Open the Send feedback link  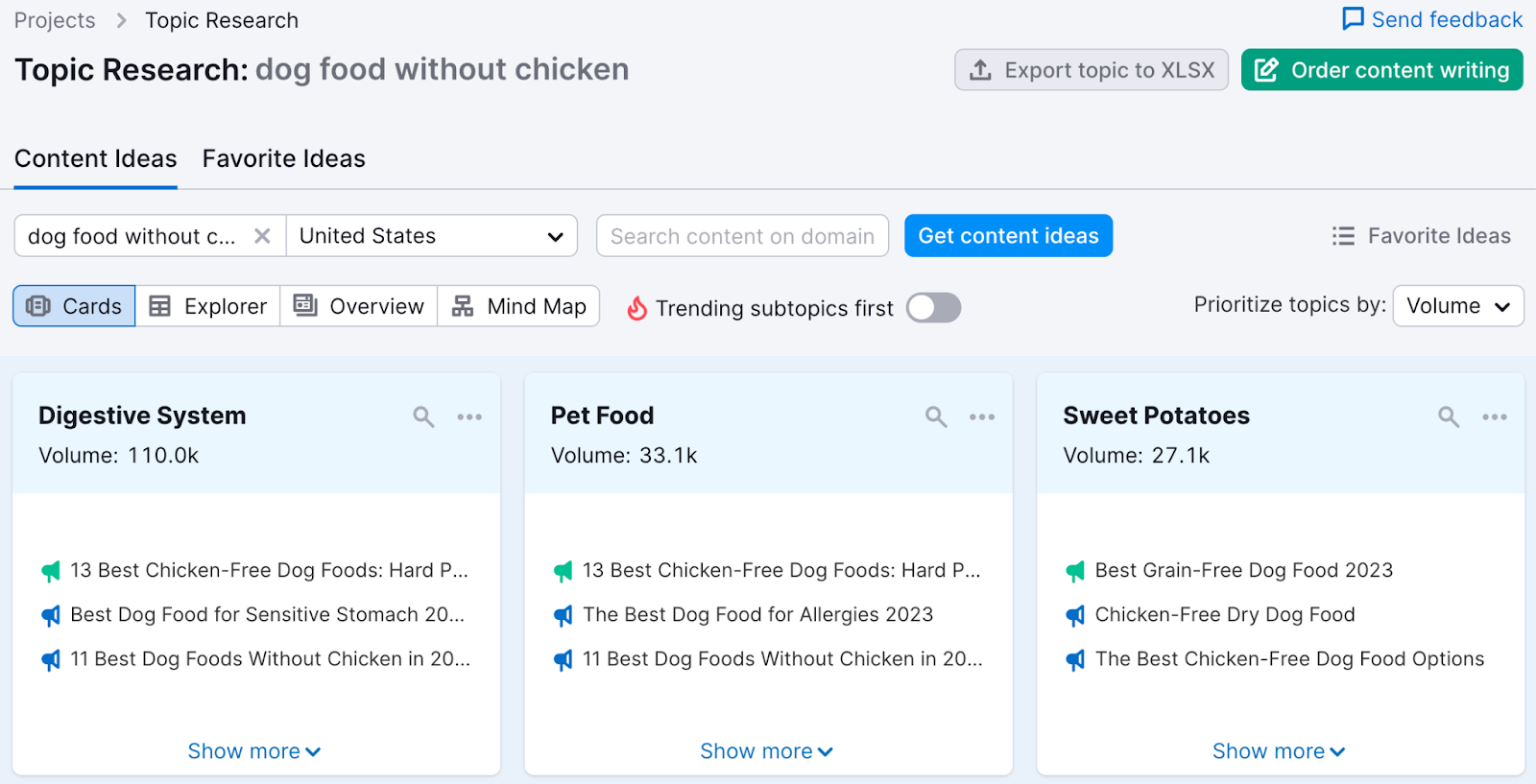(x=1432, y=19)
